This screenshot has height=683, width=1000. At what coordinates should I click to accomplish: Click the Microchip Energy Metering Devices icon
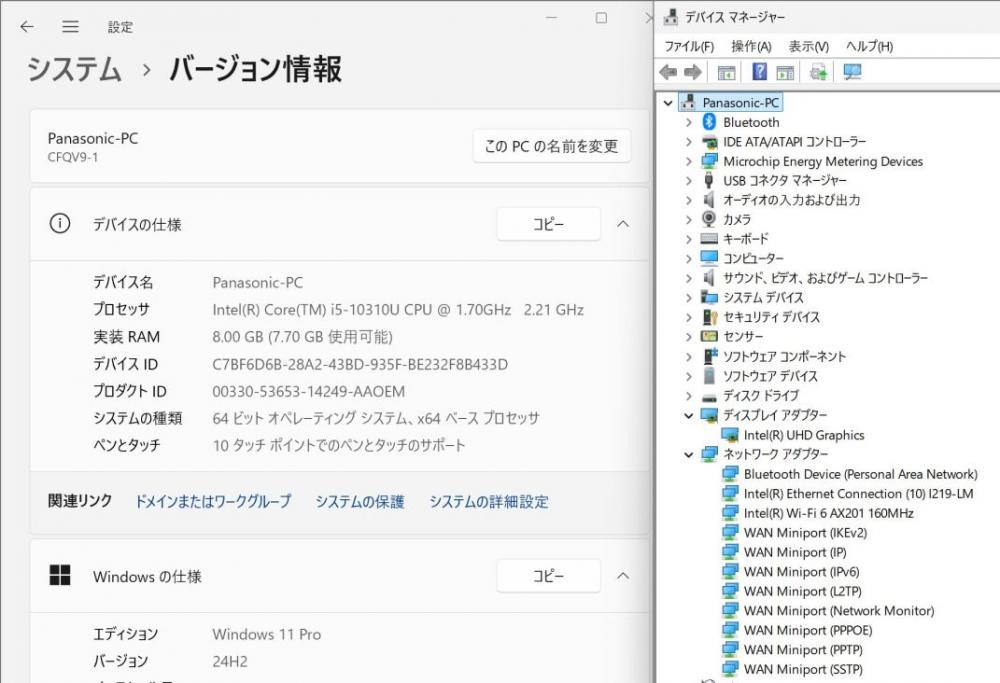(709, 161)
